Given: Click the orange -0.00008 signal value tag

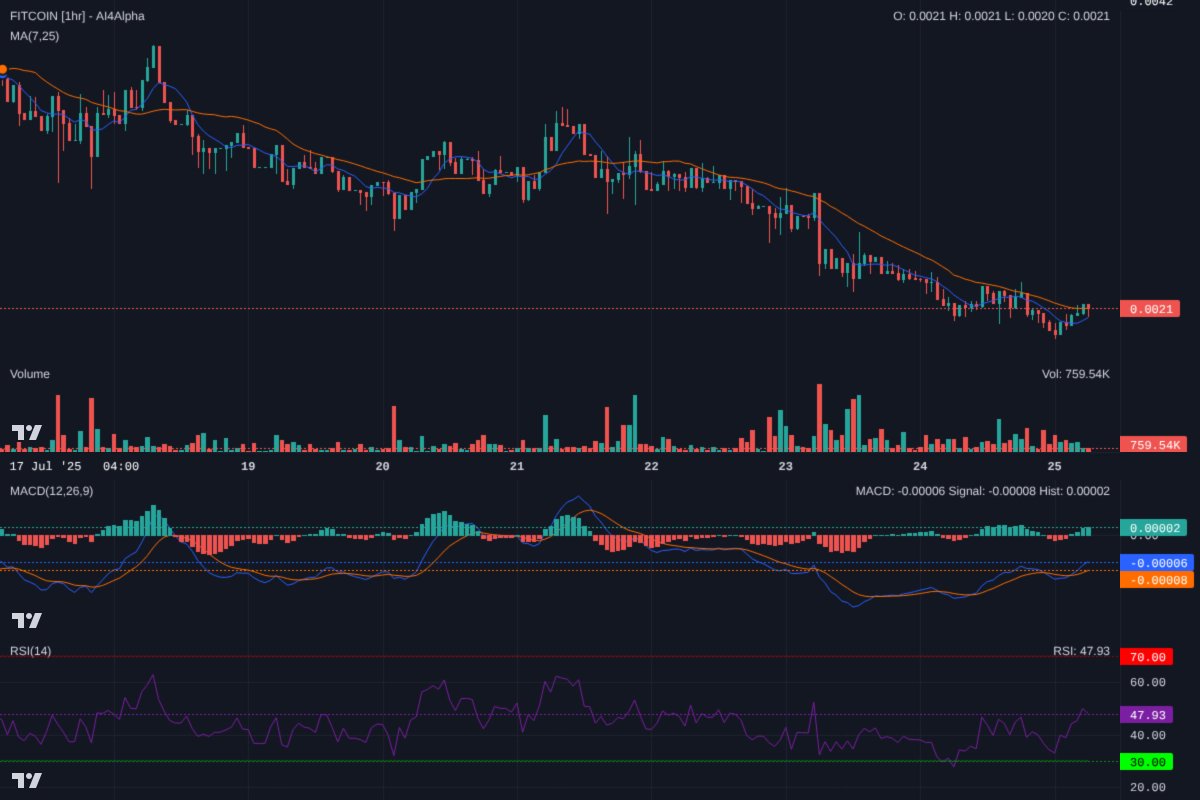Looking at the screenshot, I should point(1157,580).
